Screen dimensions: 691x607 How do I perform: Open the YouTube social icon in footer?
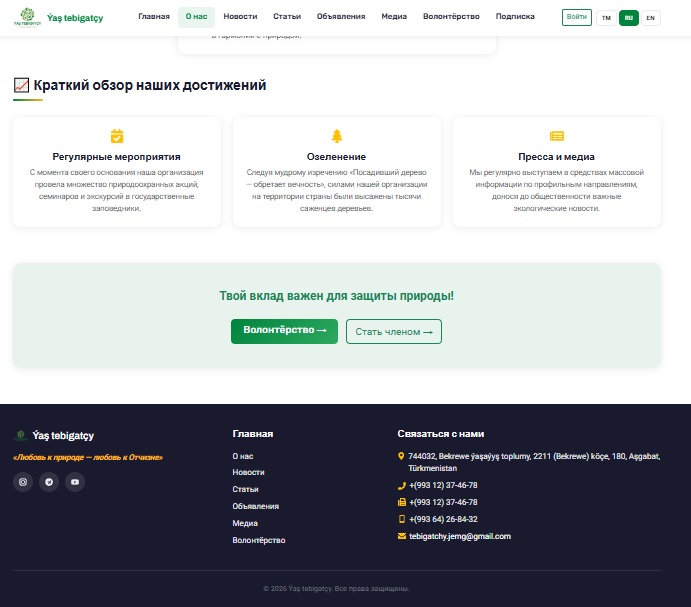click(x=75, y=482)
